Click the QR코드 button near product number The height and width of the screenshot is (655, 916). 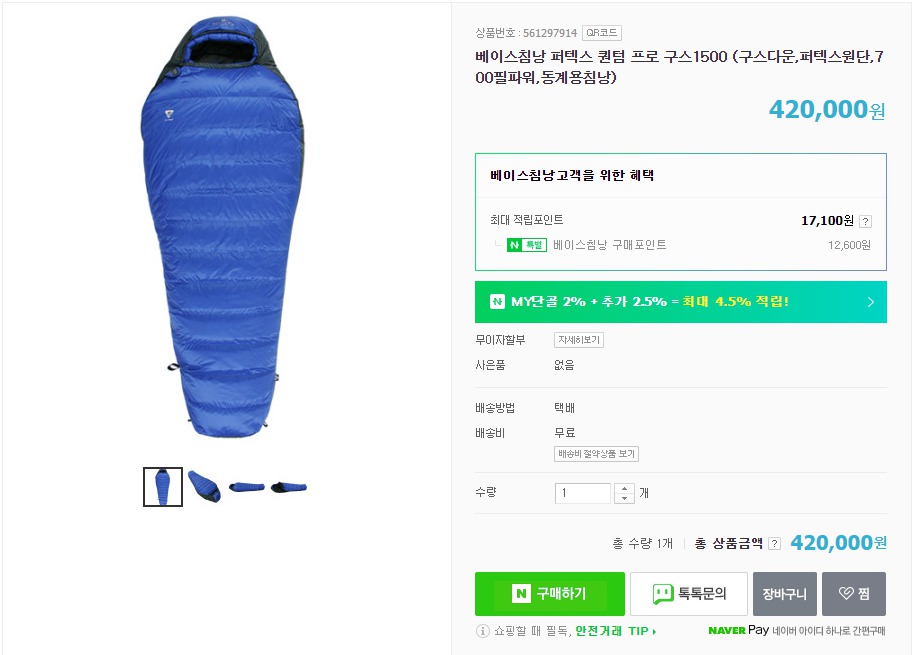click(x=604, y=32)
